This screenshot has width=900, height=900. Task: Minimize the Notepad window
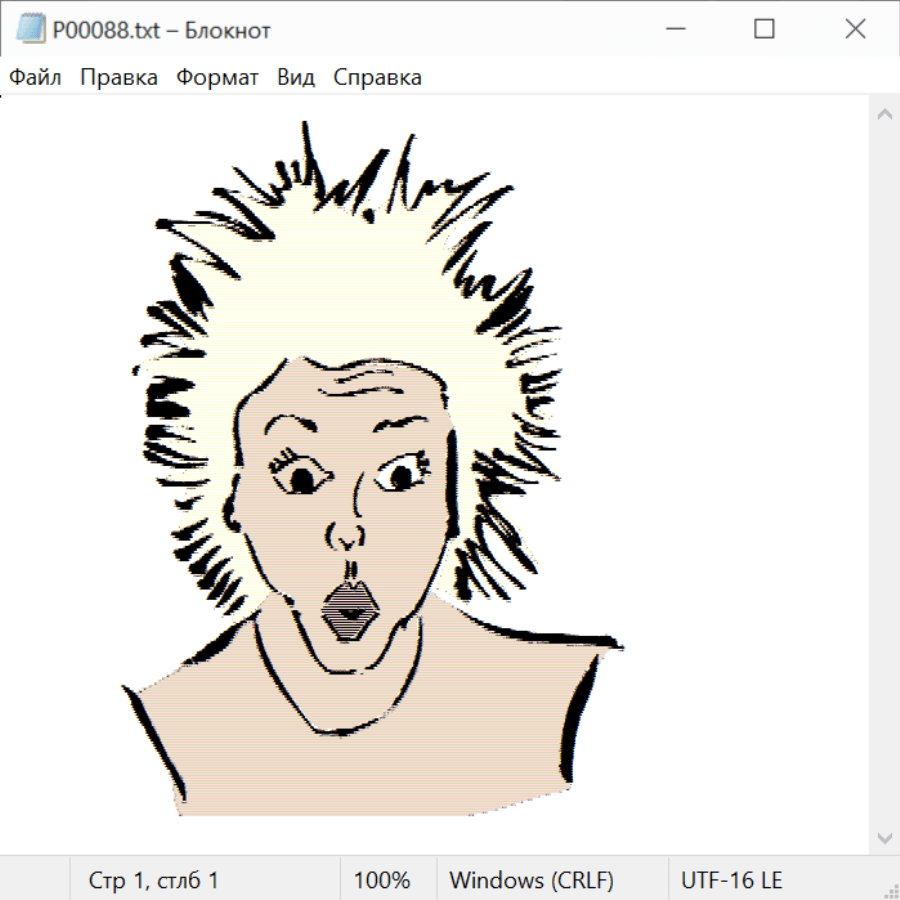[673, 30]
